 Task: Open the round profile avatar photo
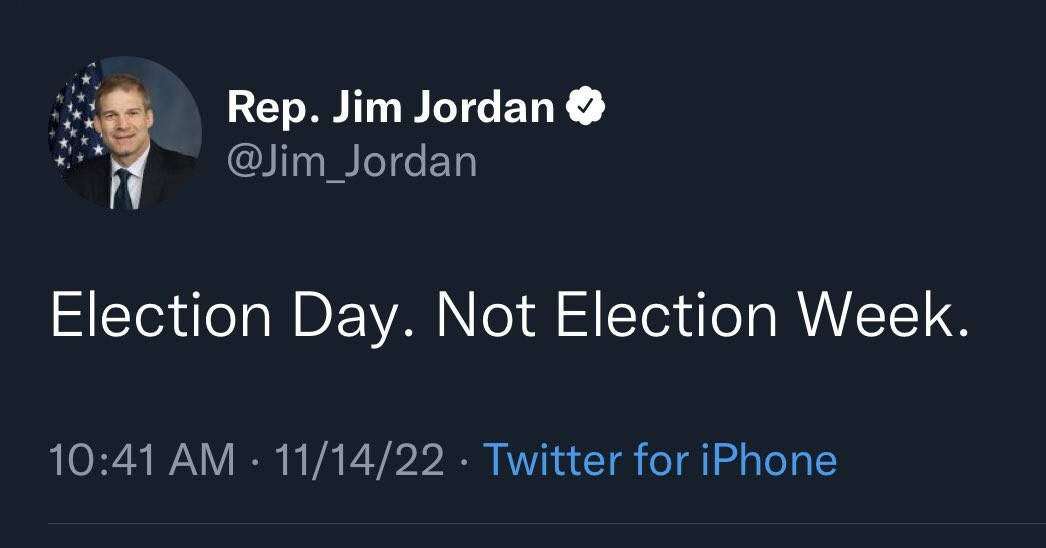(x=124, y=133)
